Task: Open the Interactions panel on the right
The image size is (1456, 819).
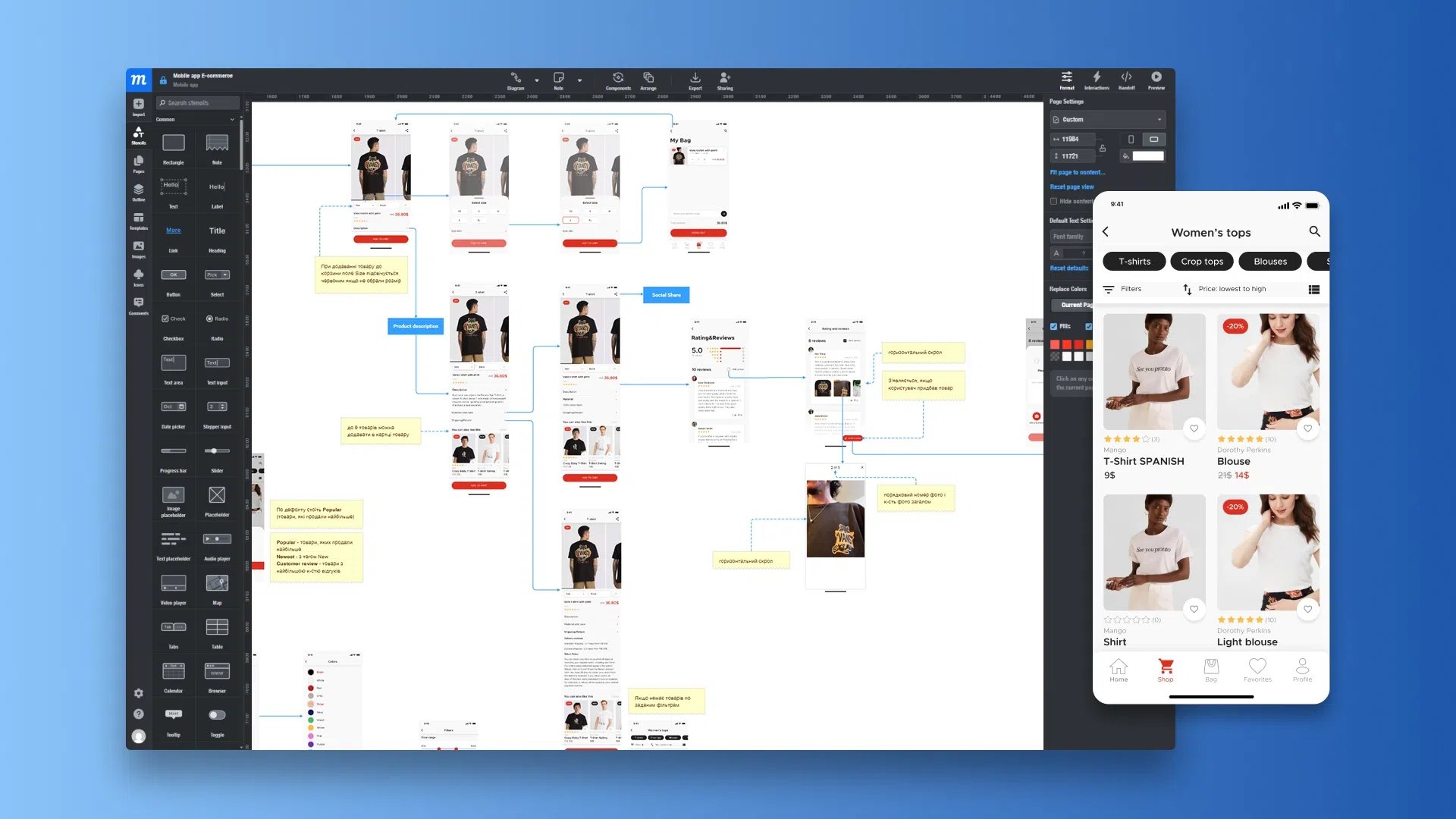Action: [x=1097, y=80]
